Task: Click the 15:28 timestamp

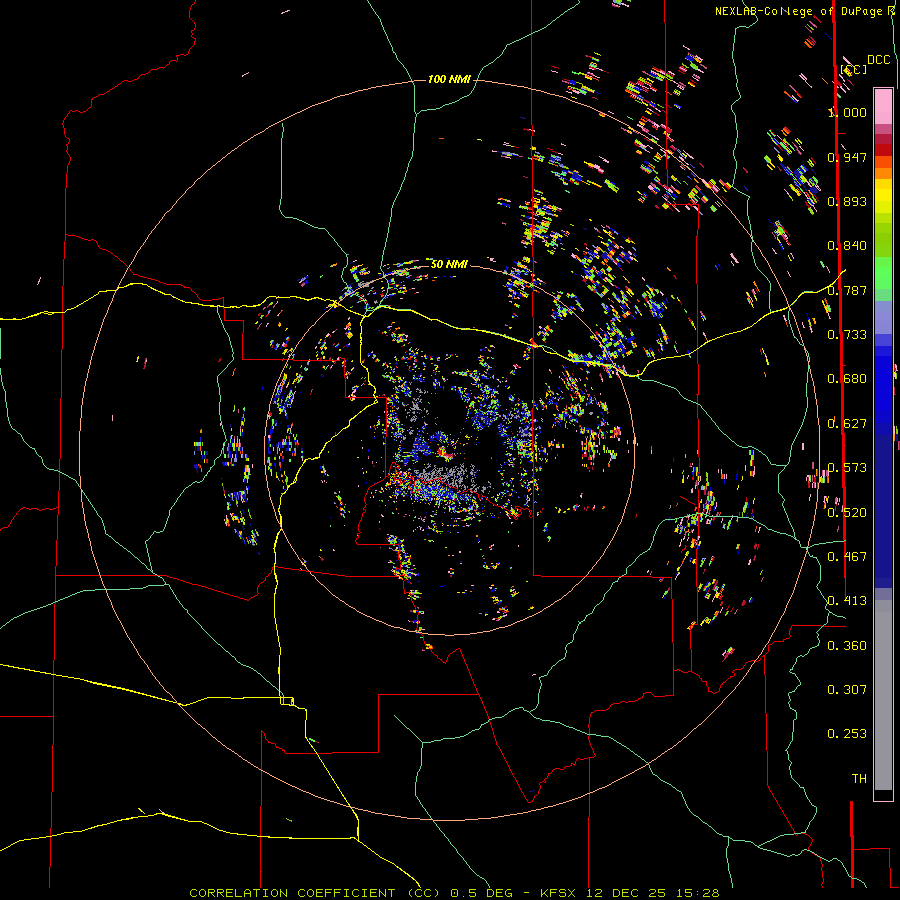Action: 697,893
